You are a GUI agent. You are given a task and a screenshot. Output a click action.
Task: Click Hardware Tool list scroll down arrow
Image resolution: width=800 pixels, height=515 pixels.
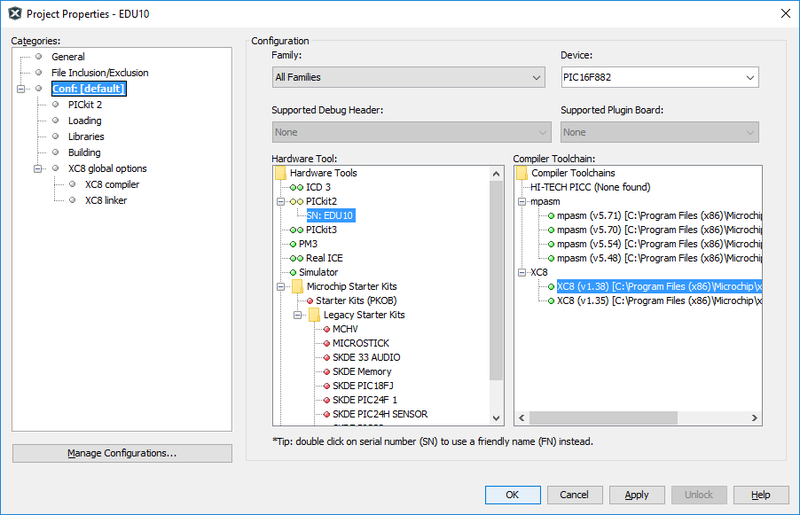(496, 418)
